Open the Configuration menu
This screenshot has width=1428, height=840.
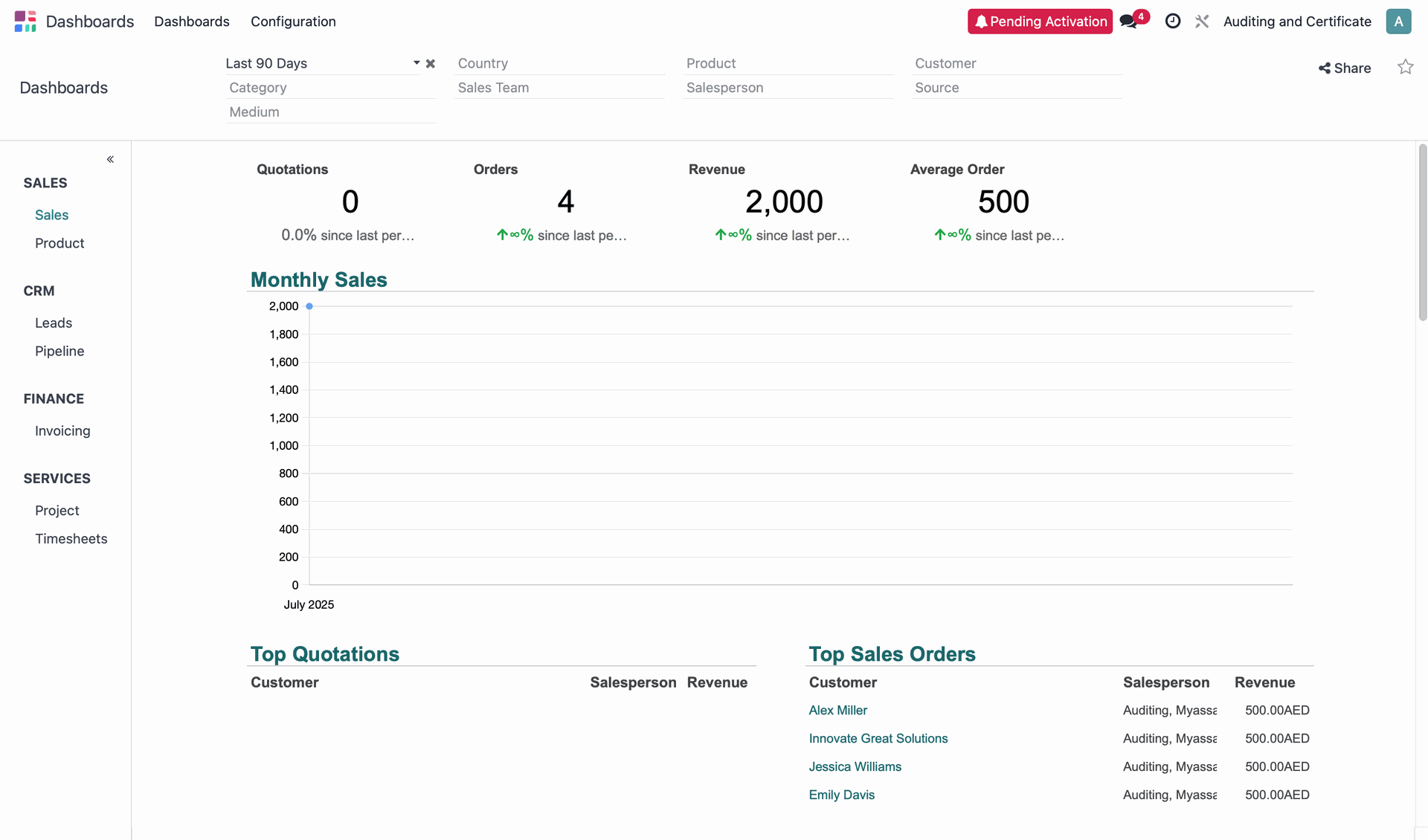(x=293, y=22)
